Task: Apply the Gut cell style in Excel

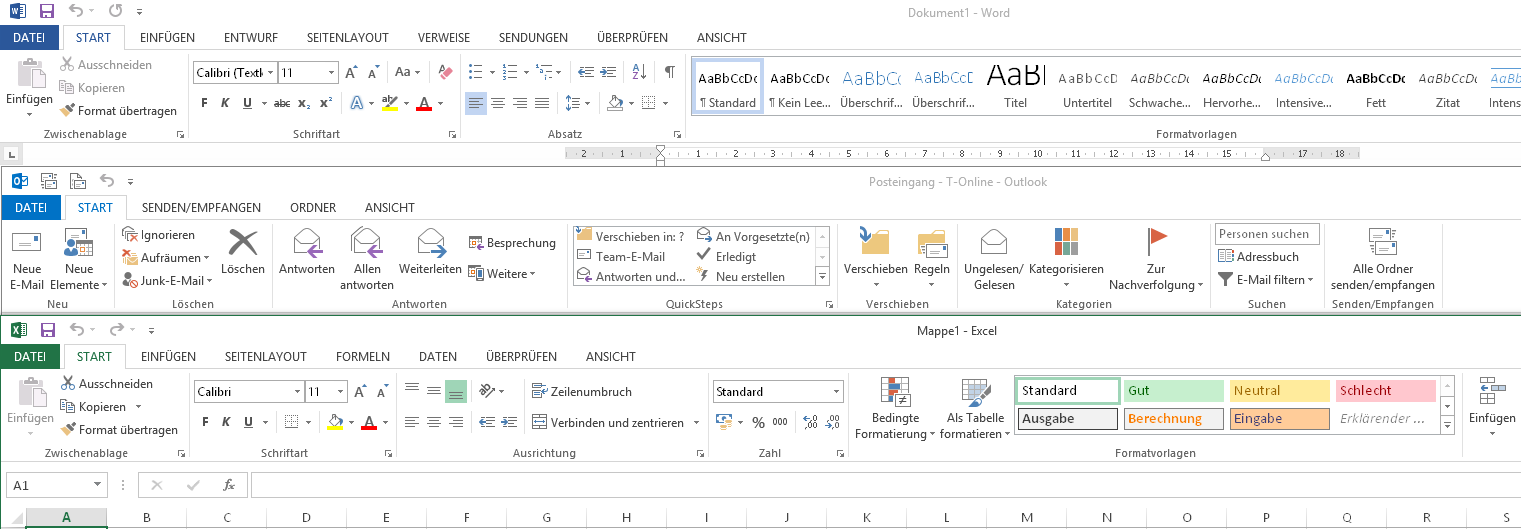Action: [1174, 391]
